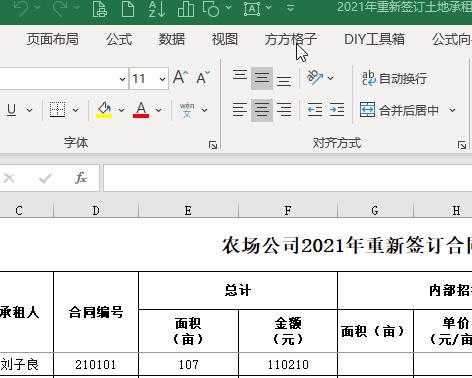Open the 视图 tab
The width and height of the screenshot is (472, 378).
pyautogui.click(x=225, y=39)
